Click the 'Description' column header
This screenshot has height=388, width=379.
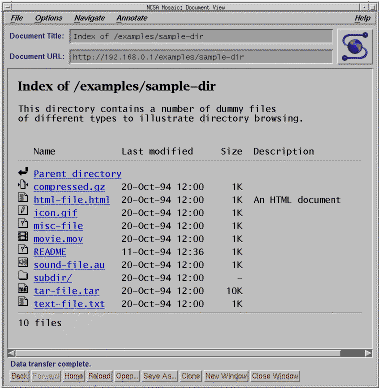click(284, 151)
